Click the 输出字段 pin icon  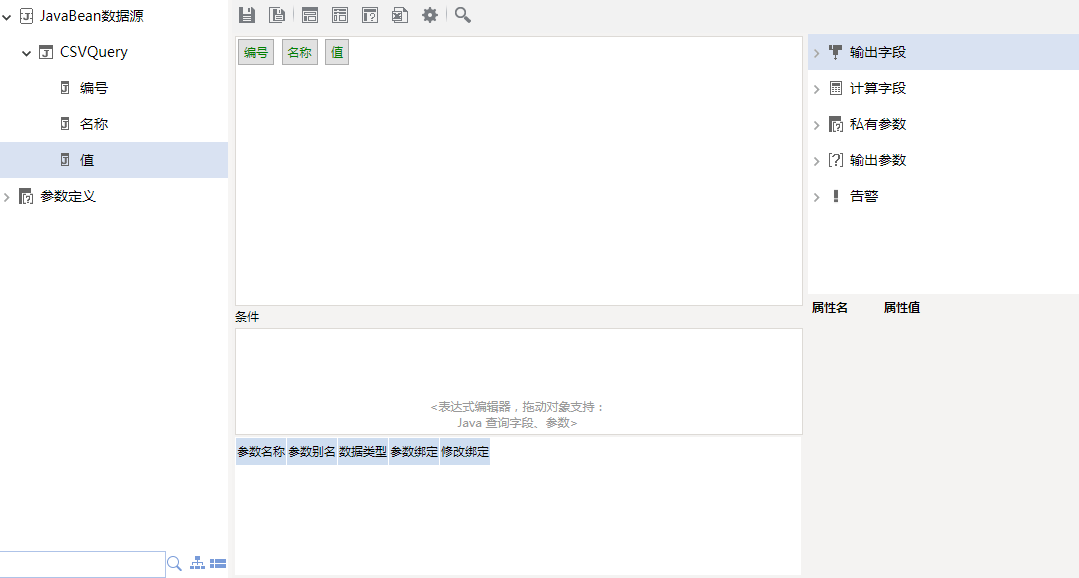pos(835,52)
